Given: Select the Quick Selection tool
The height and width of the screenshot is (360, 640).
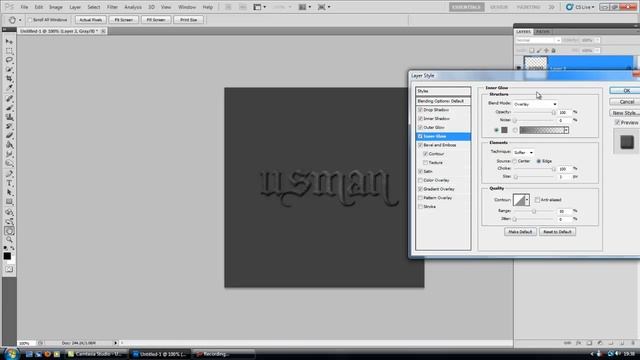Looking at the screenshot, I should tap(9, 69).
